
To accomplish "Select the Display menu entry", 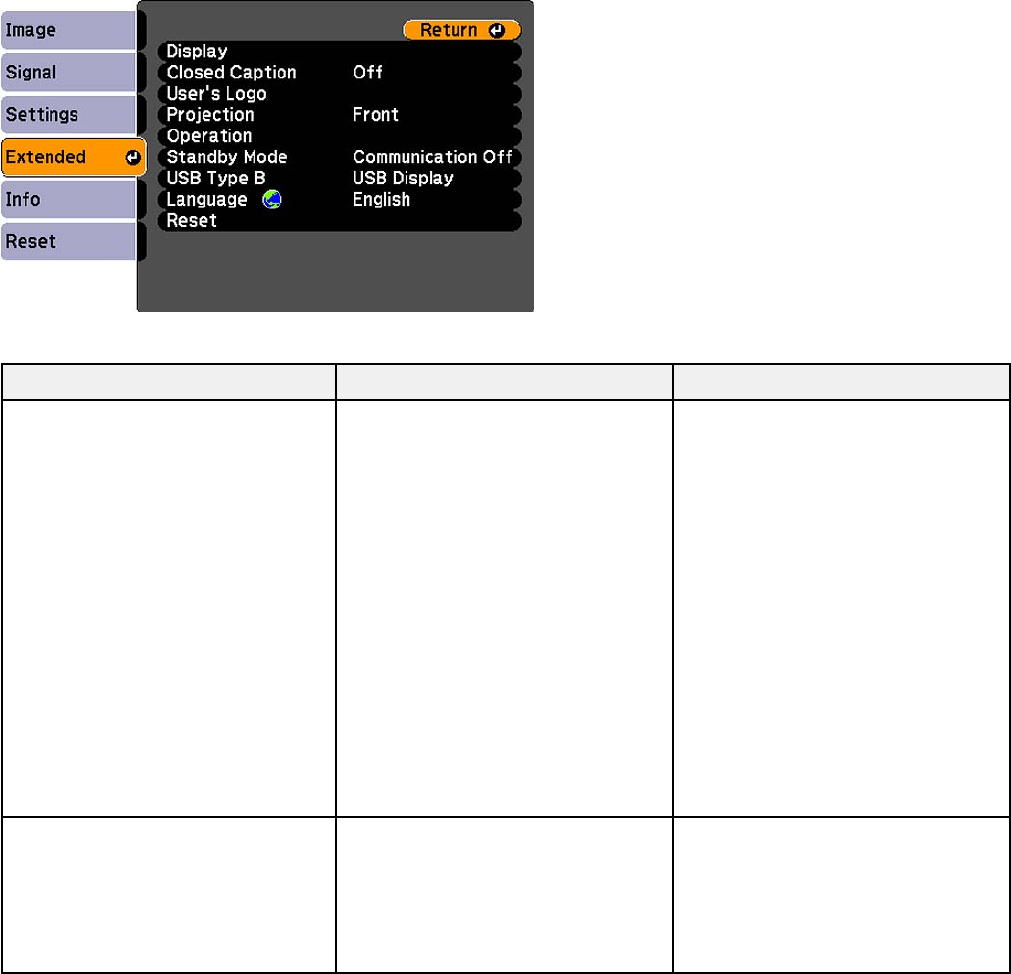I will click(340, 51).
